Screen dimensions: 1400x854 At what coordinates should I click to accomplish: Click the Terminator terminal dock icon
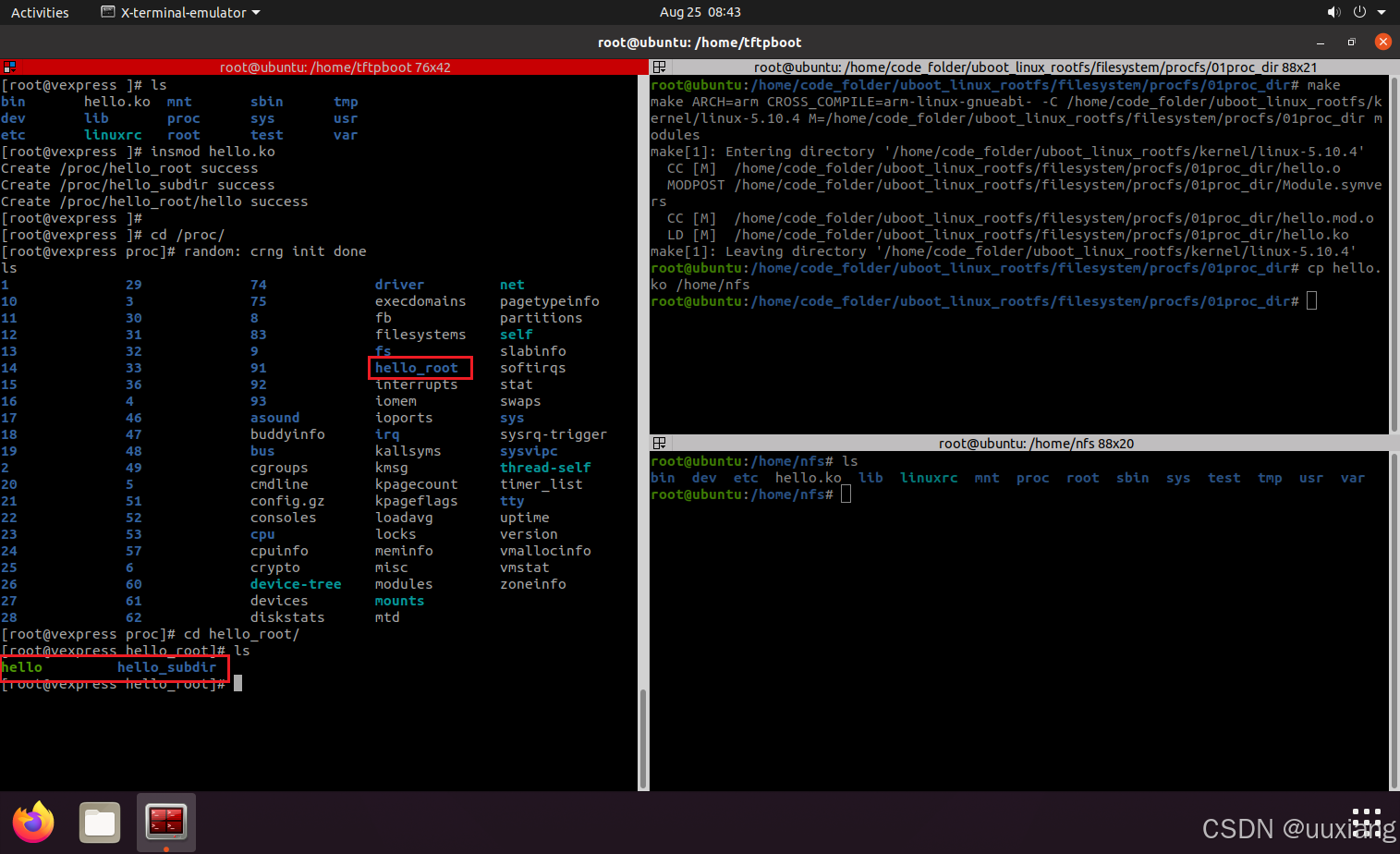(x=166, y=822)
